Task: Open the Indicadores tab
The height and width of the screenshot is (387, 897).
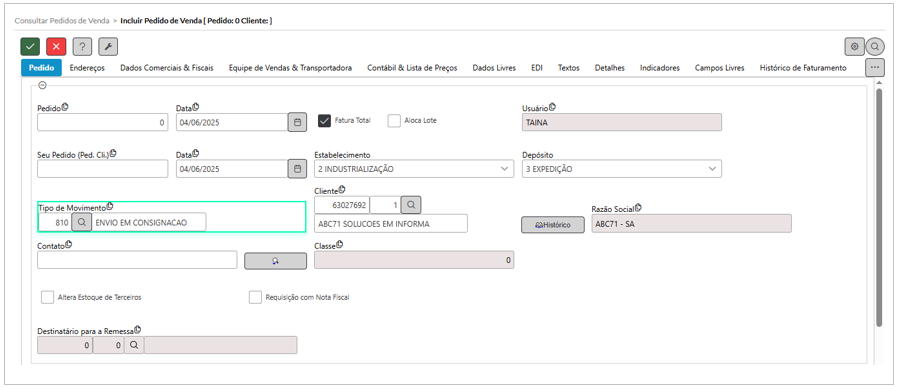Action: 660,68
